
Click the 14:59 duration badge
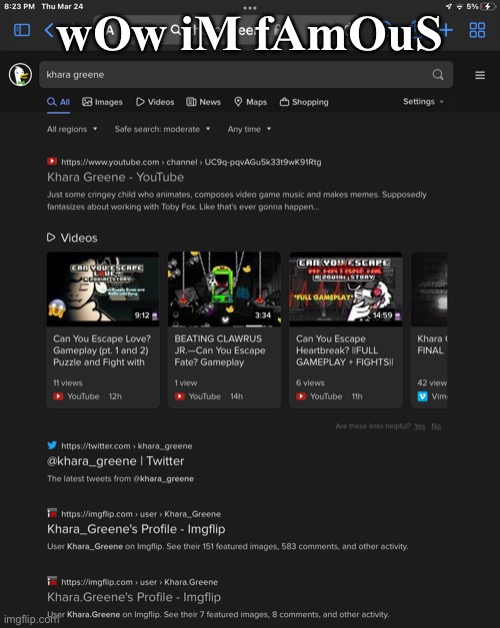[x=382, y=316]
